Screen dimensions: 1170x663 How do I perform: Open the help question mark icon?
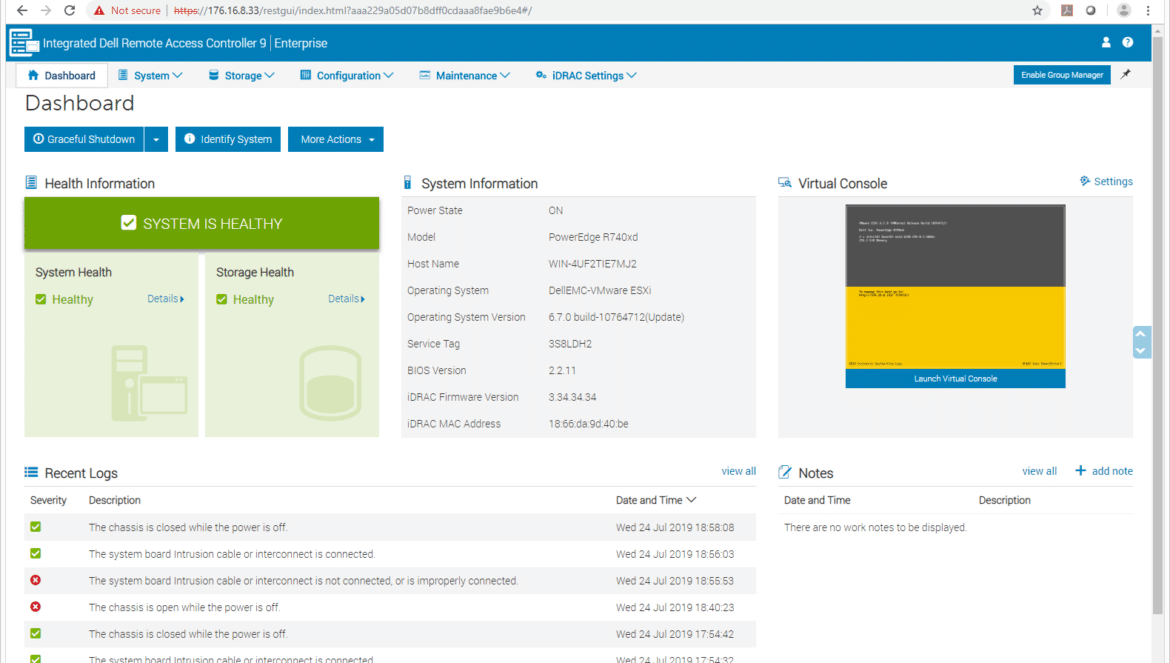tap(1127, 43)
